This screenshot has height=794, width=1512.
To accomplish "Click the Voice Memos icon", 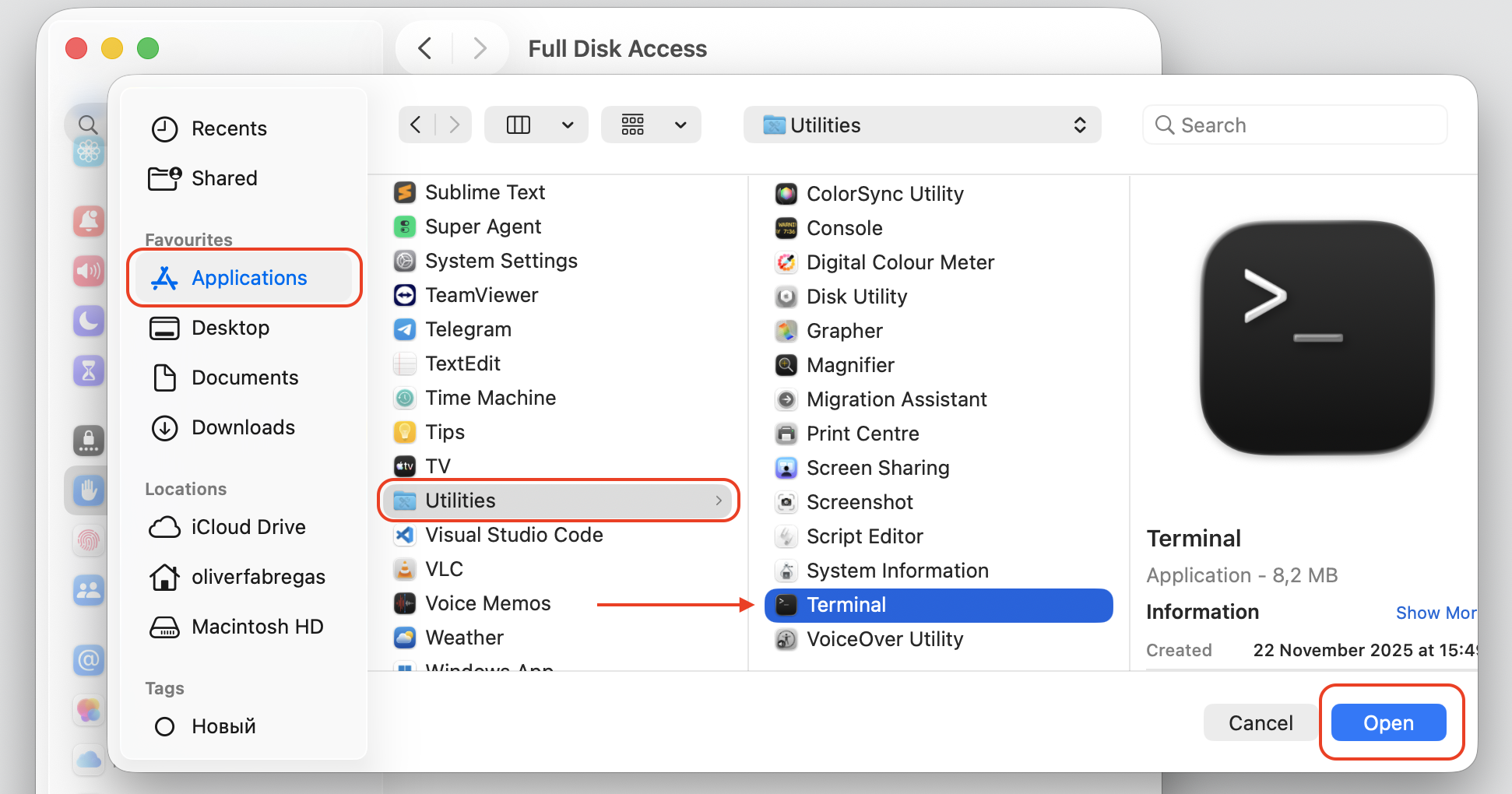I will (405, 603).
